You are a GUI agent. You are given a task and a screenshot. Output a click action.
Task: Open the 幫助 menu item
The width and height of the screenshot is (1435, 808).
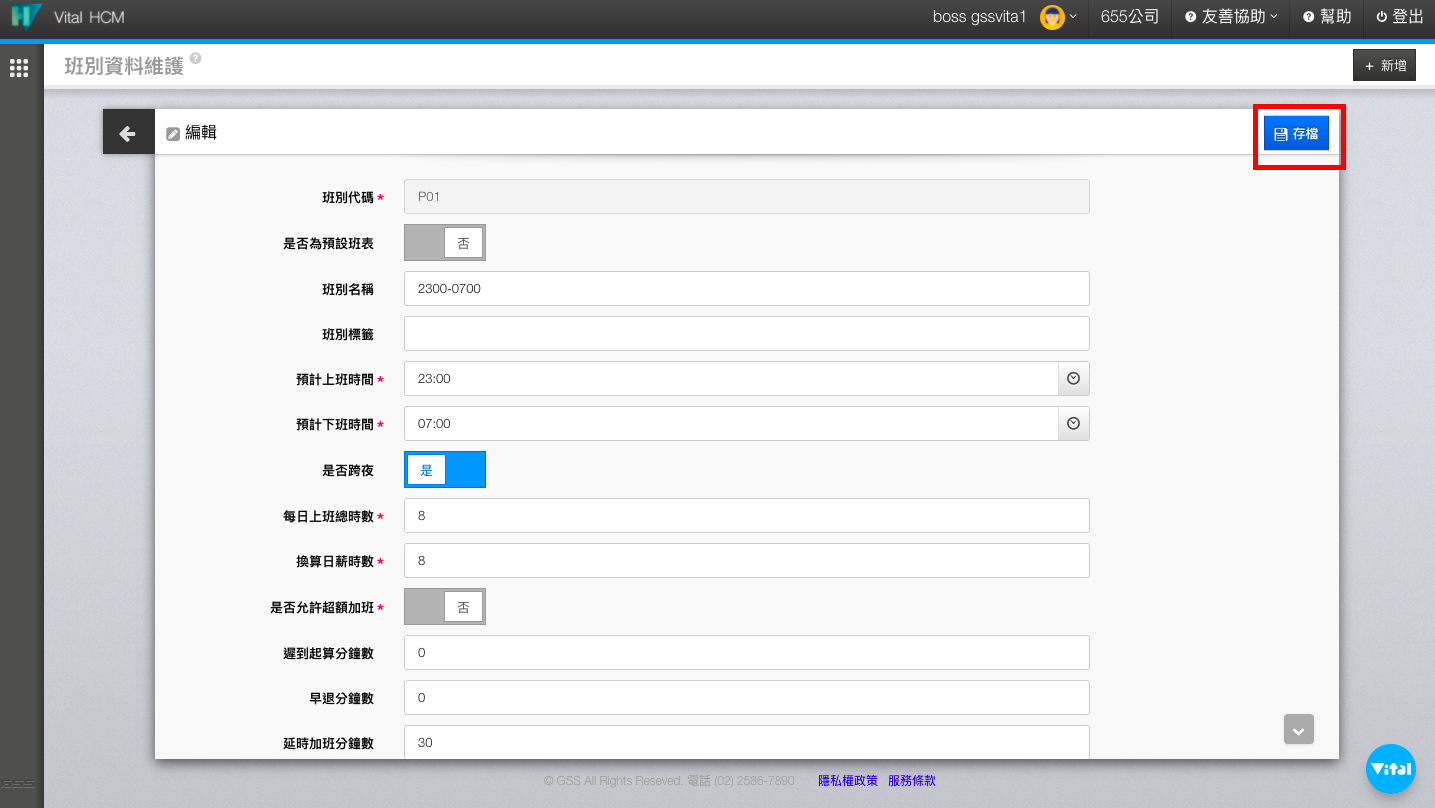click(1327, 17)
